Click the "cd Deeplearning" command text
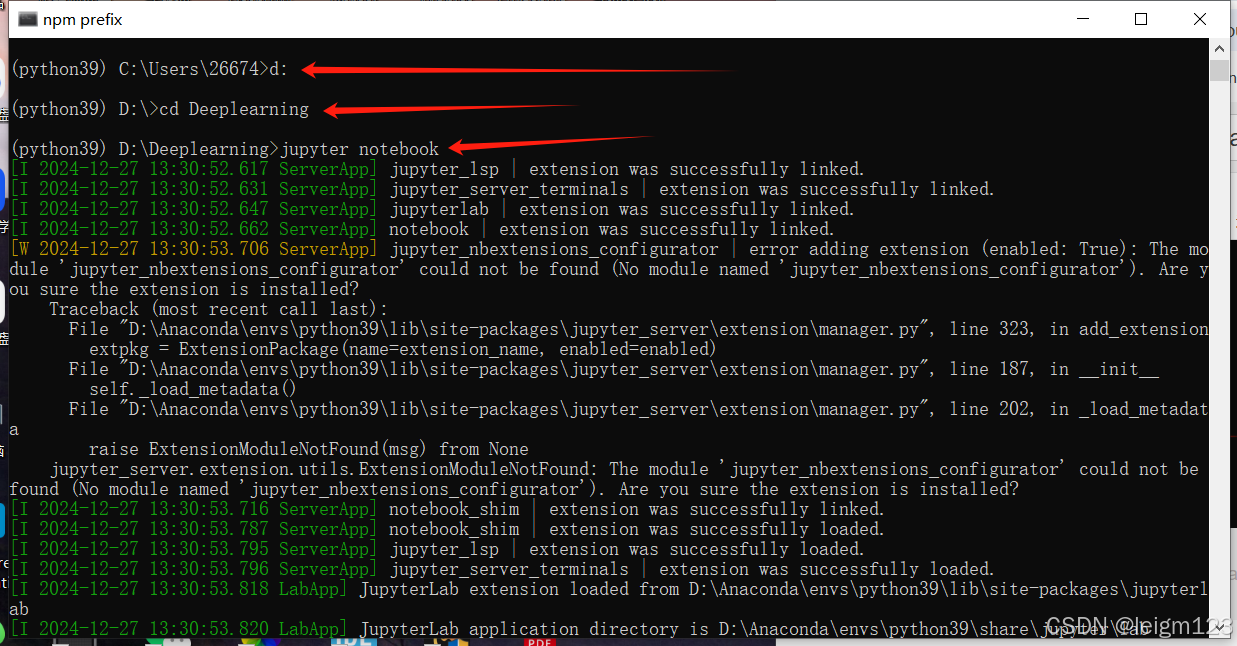Viewport: 1237px width, 646px height. (x=234, y=109)
